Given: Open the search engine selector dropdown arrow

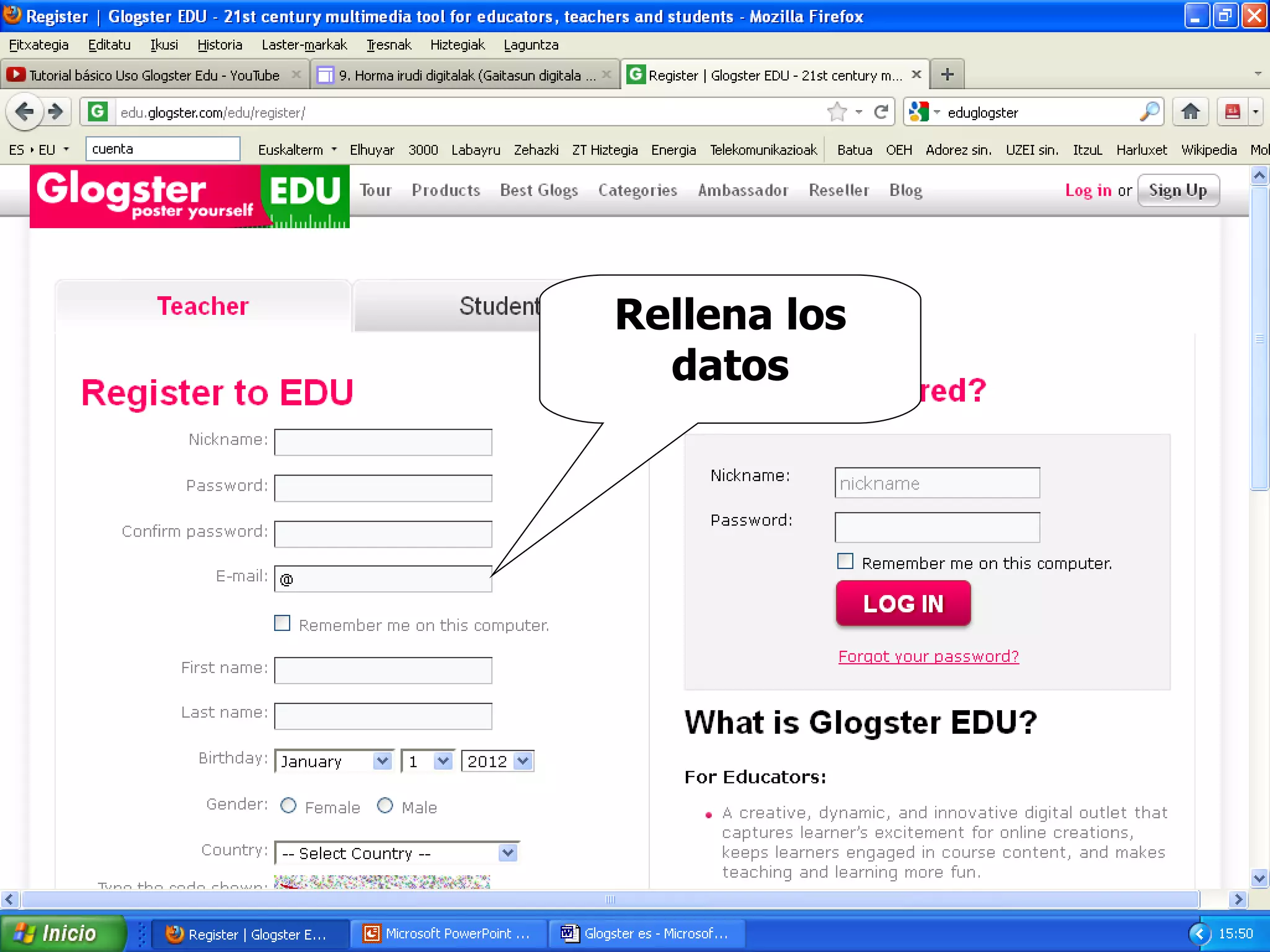Looking at the screenshot, I should coord(937,112).
